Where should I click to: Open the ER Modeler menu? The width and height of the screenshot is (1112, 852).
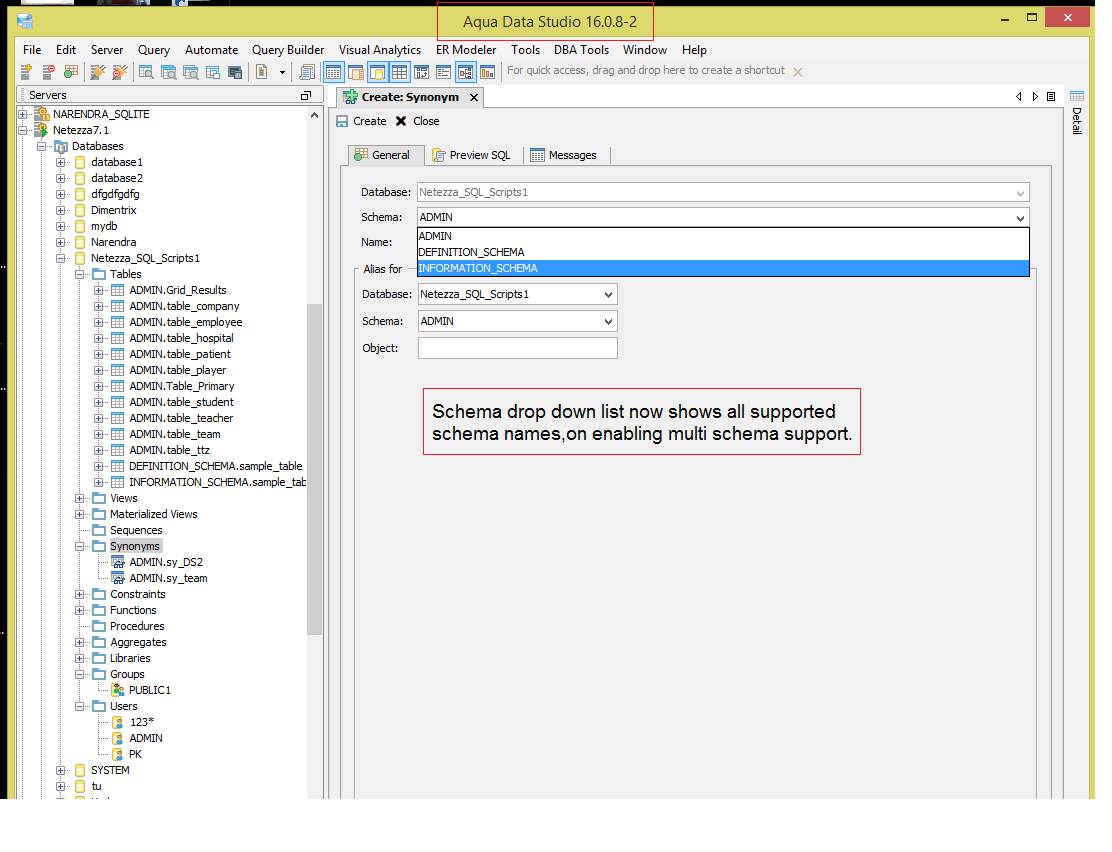pos(466,50)
